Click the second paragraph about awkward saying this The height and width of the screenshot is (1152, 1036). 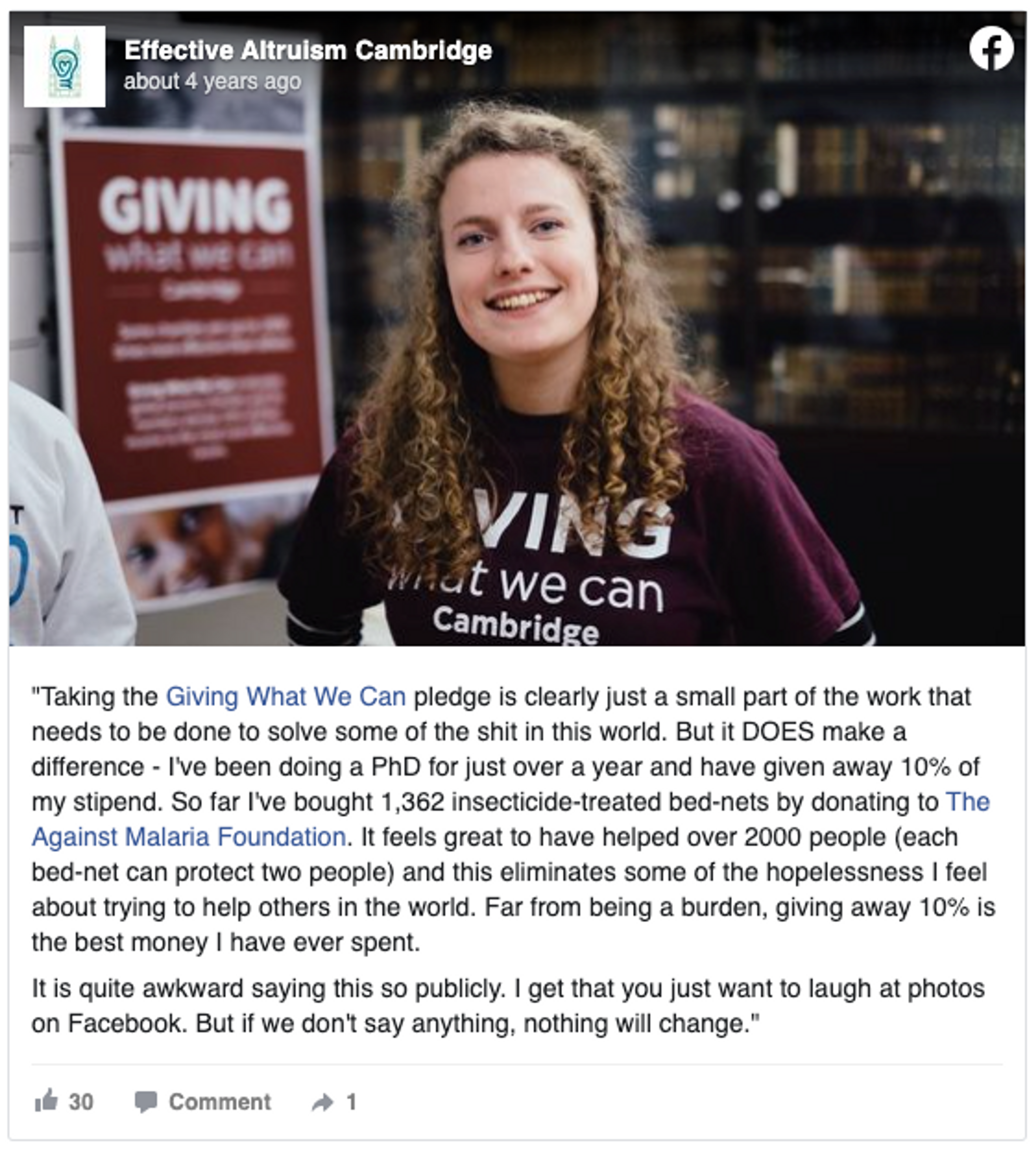click(508, 1006)
